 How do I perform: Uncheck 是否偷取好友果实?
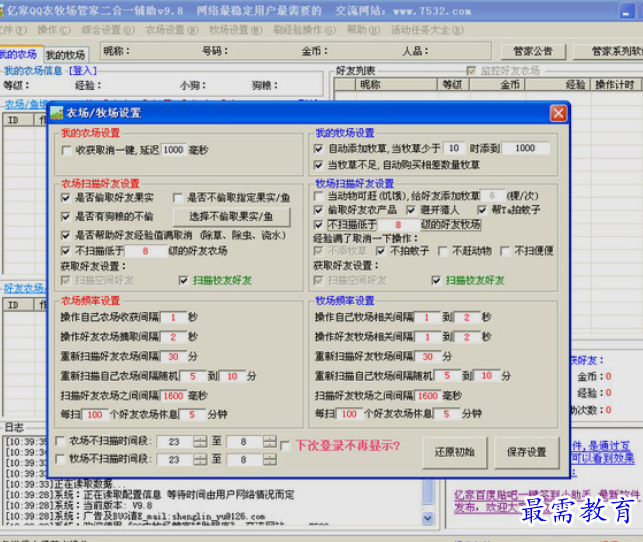pyautogui.click(x=66, y=198)
